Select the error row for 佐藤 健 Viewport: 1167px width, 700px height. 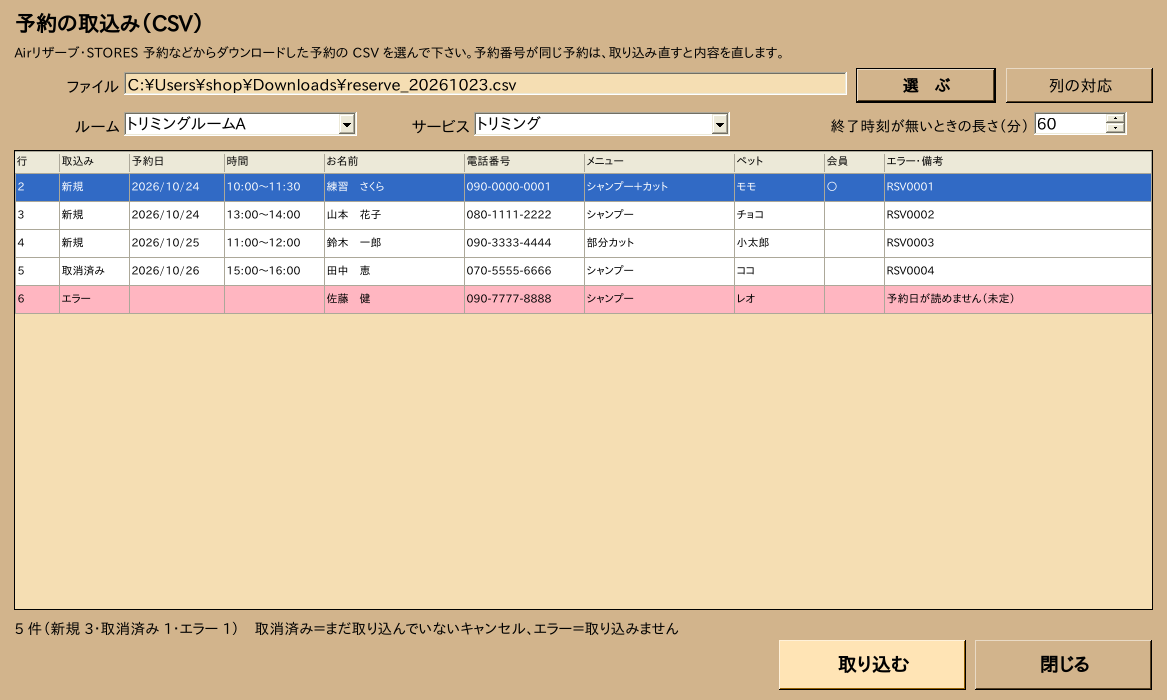pyautogui.click(x=584, y=299)
